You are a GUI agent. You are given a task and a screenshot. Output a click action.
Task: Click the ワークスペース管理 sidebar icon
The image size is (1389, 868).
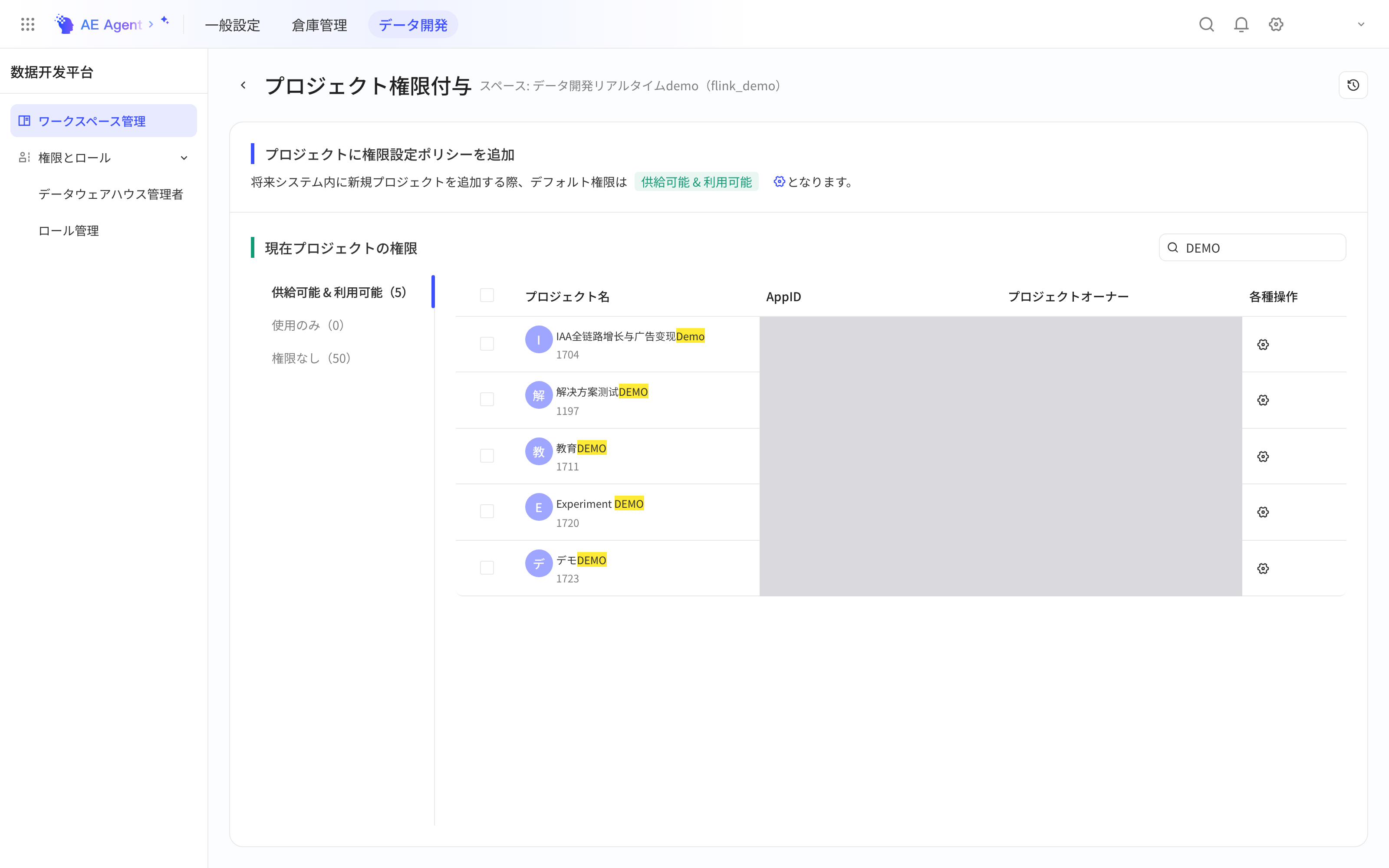point(24,121)
